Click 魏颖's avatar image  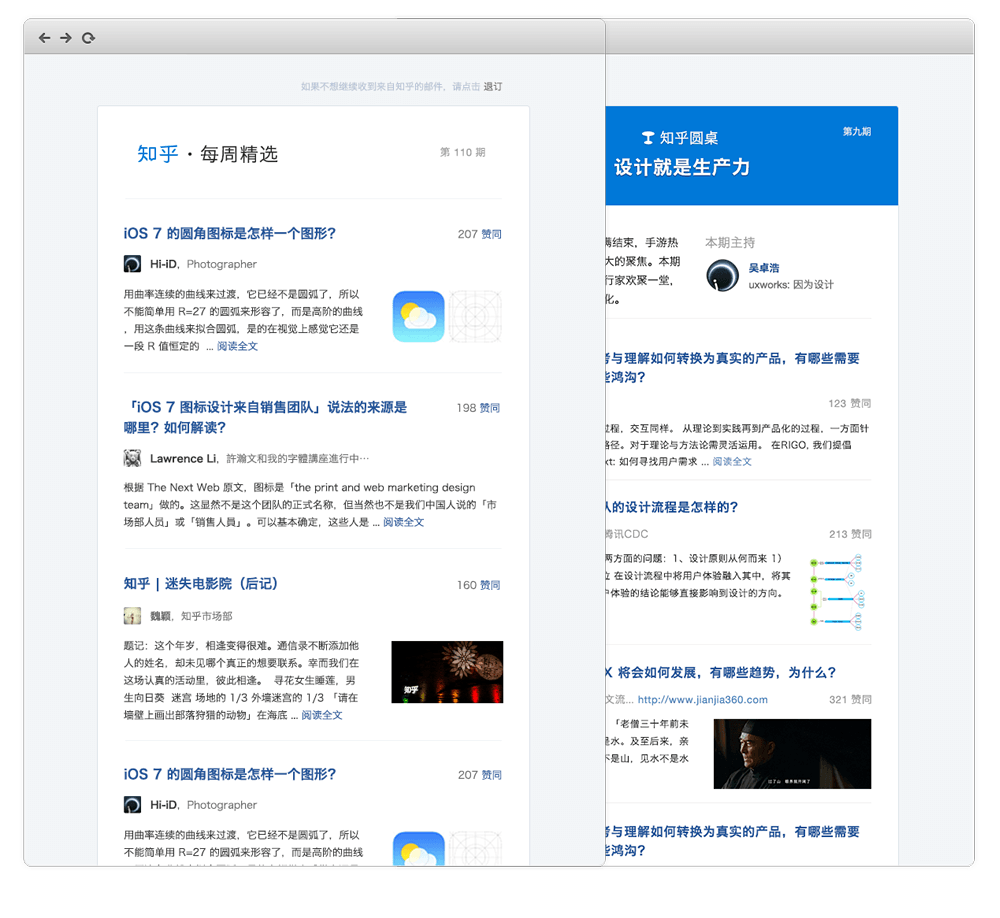tap(132, 616)
